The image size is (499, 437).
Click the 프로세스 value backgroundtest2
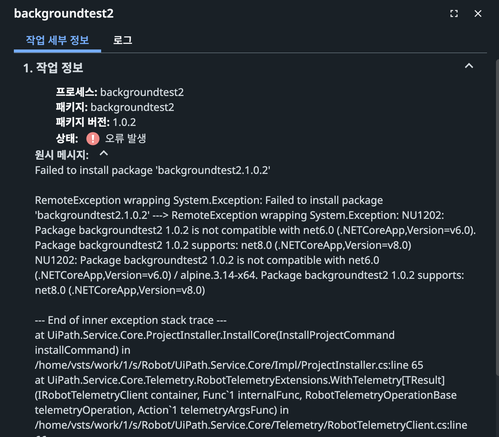[142, 92]
